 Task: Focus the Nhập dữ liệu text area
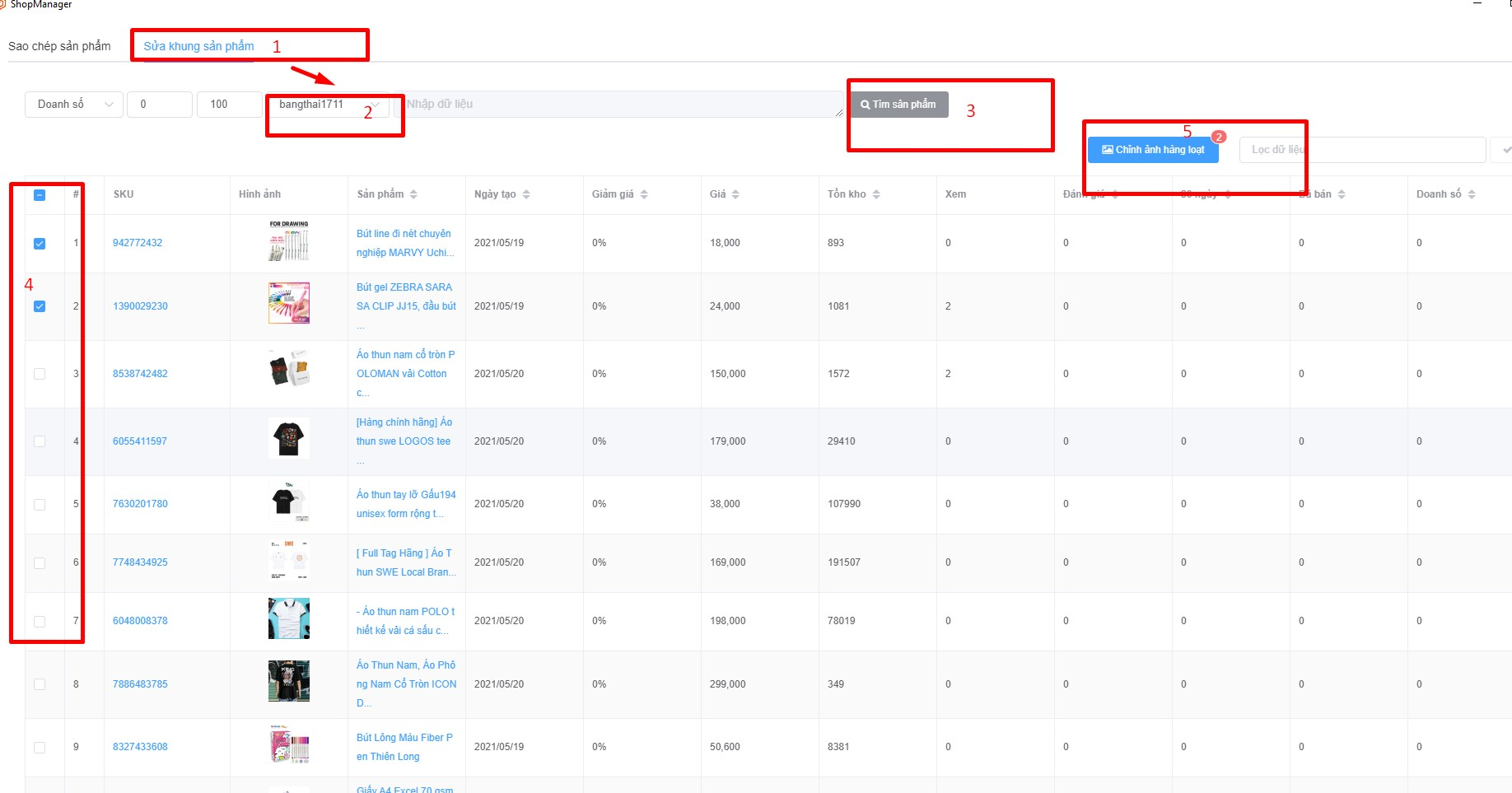point(619,104)
